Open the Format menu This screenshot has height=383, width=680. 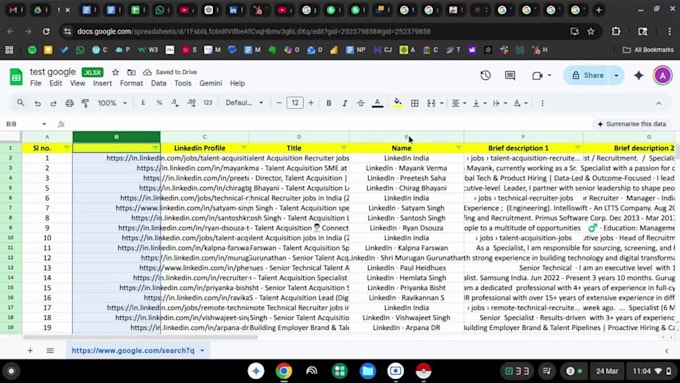131,83
